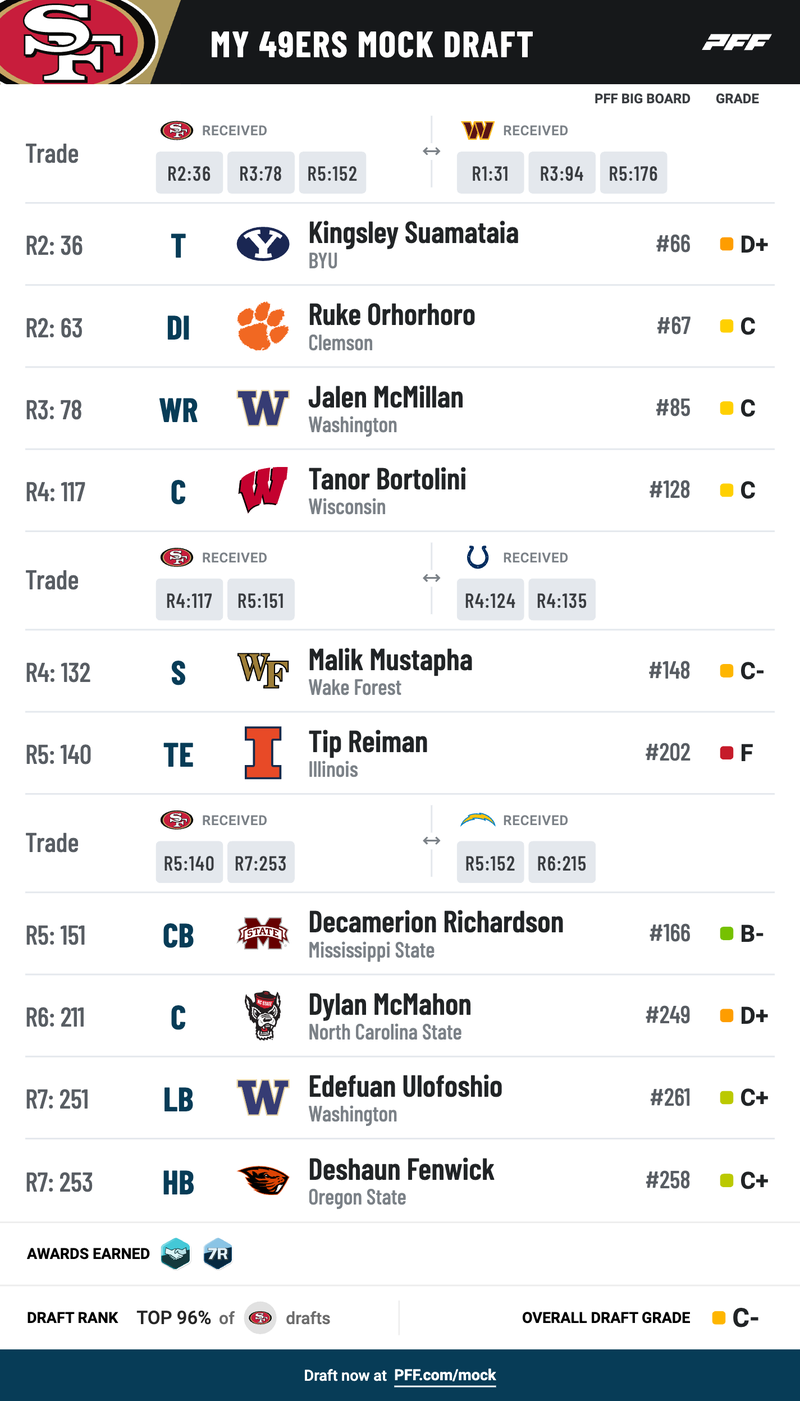Screen dimensions: 800x1401
Task: Click the BYU team logo
Action: pos(263,245)
